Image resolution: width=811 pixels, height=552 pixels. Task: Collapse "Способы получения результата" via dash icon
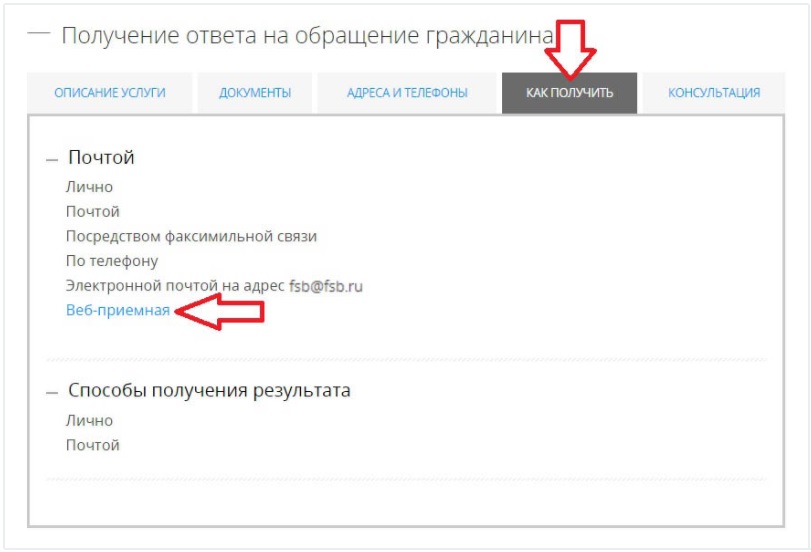click(52, 392)
